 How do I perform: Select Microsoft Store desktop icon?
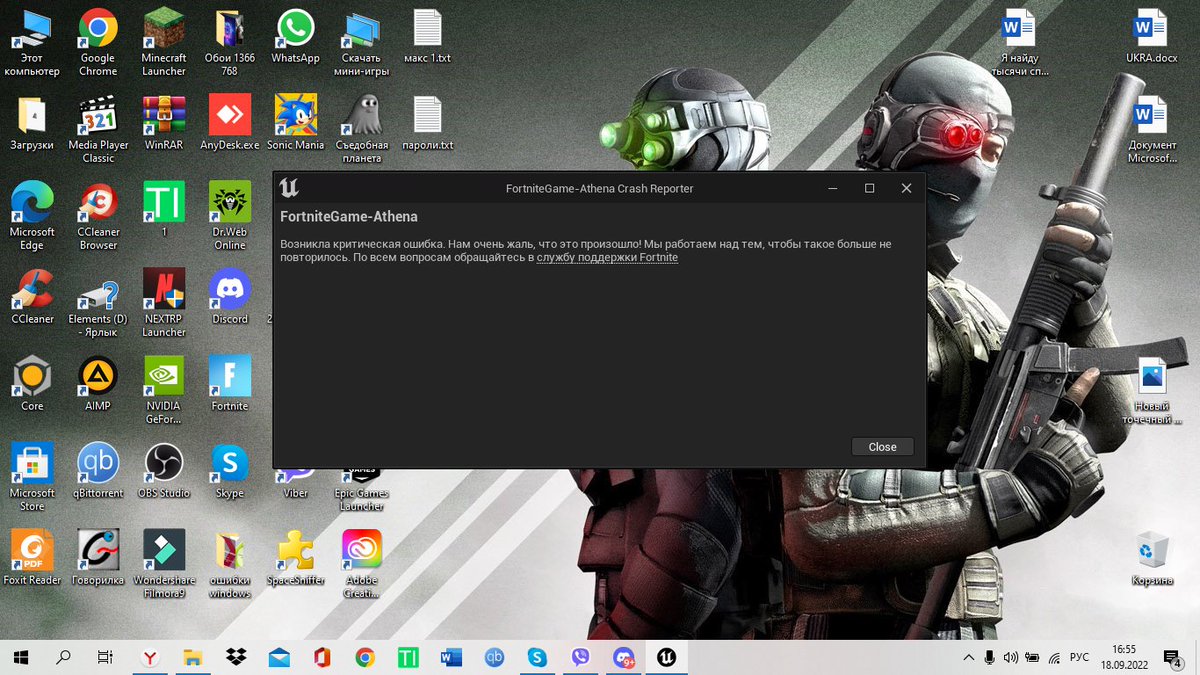tap(32, 478)
